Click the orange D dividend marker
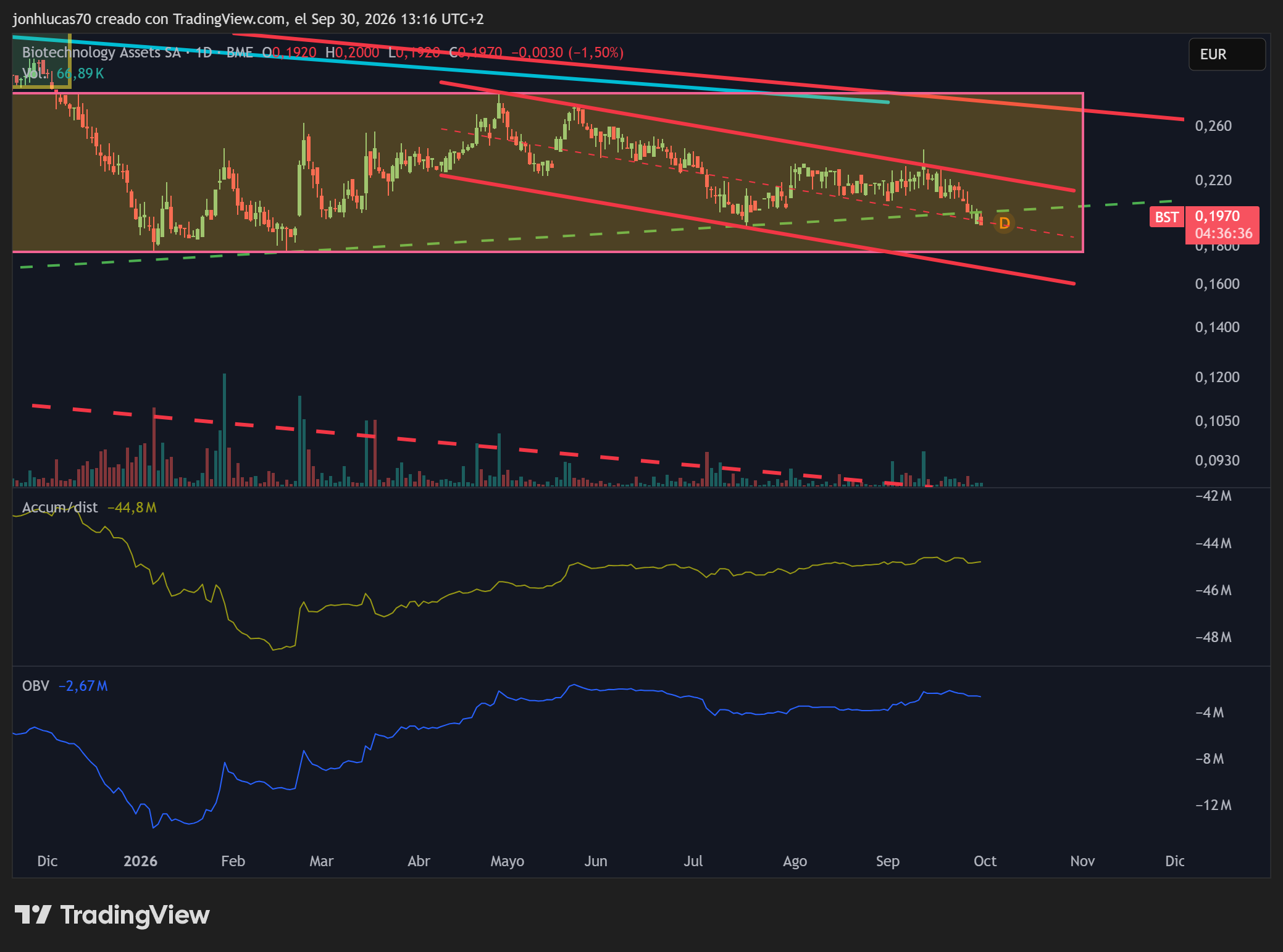1283x952 pixels. click(1005, 223)
